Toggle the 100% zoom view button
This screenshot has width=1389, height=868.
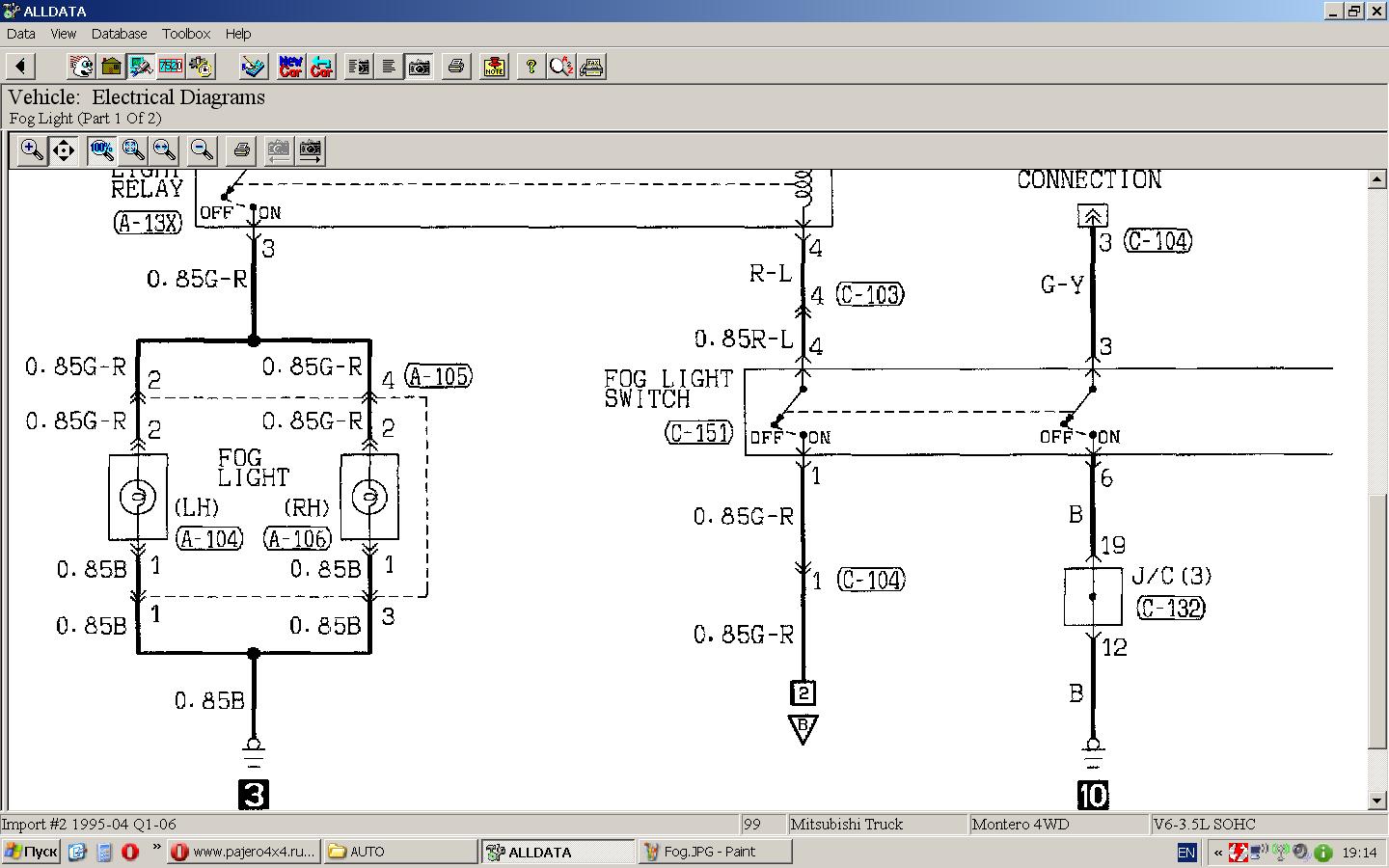(x=100, y=150)
